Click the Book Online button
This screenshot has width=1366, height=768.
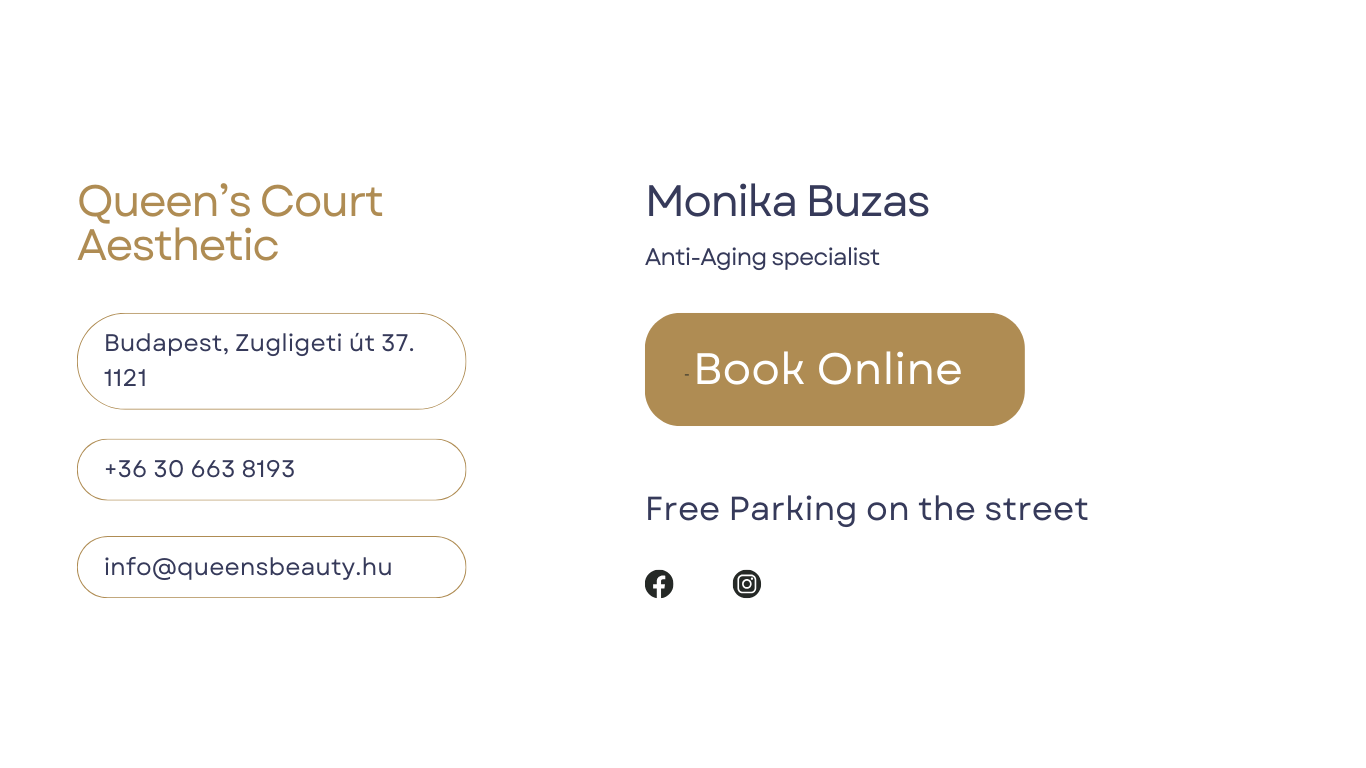click(x=835, y=369)
